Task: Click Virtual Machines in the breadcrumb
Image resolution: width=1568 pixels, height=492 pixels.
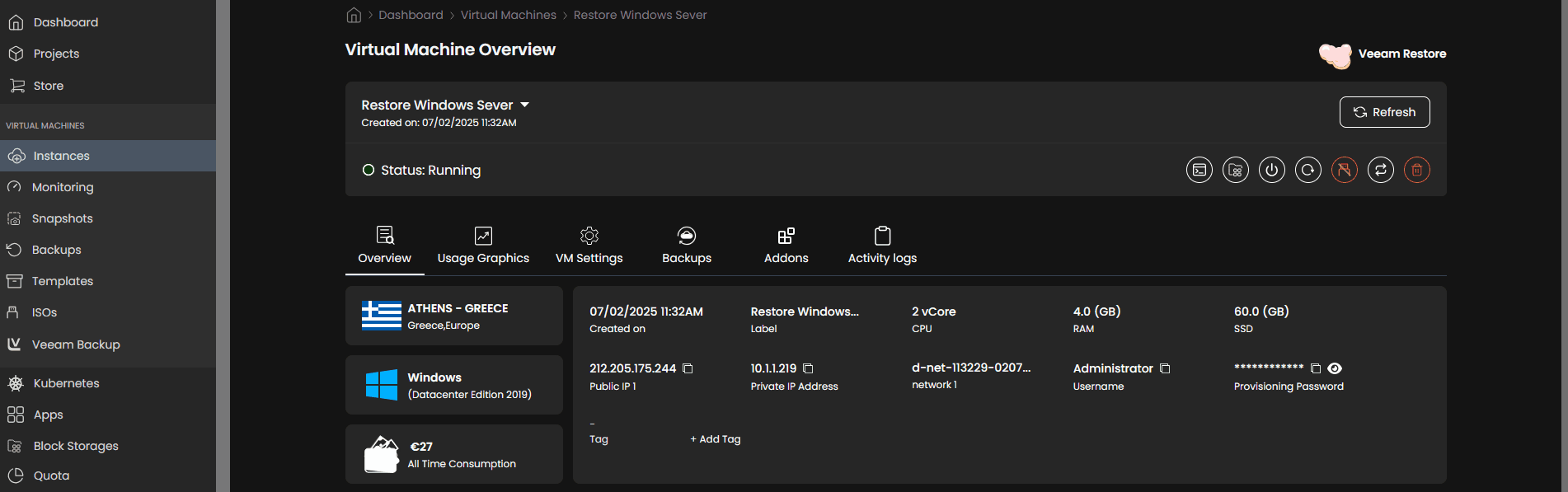Action: 508,15
